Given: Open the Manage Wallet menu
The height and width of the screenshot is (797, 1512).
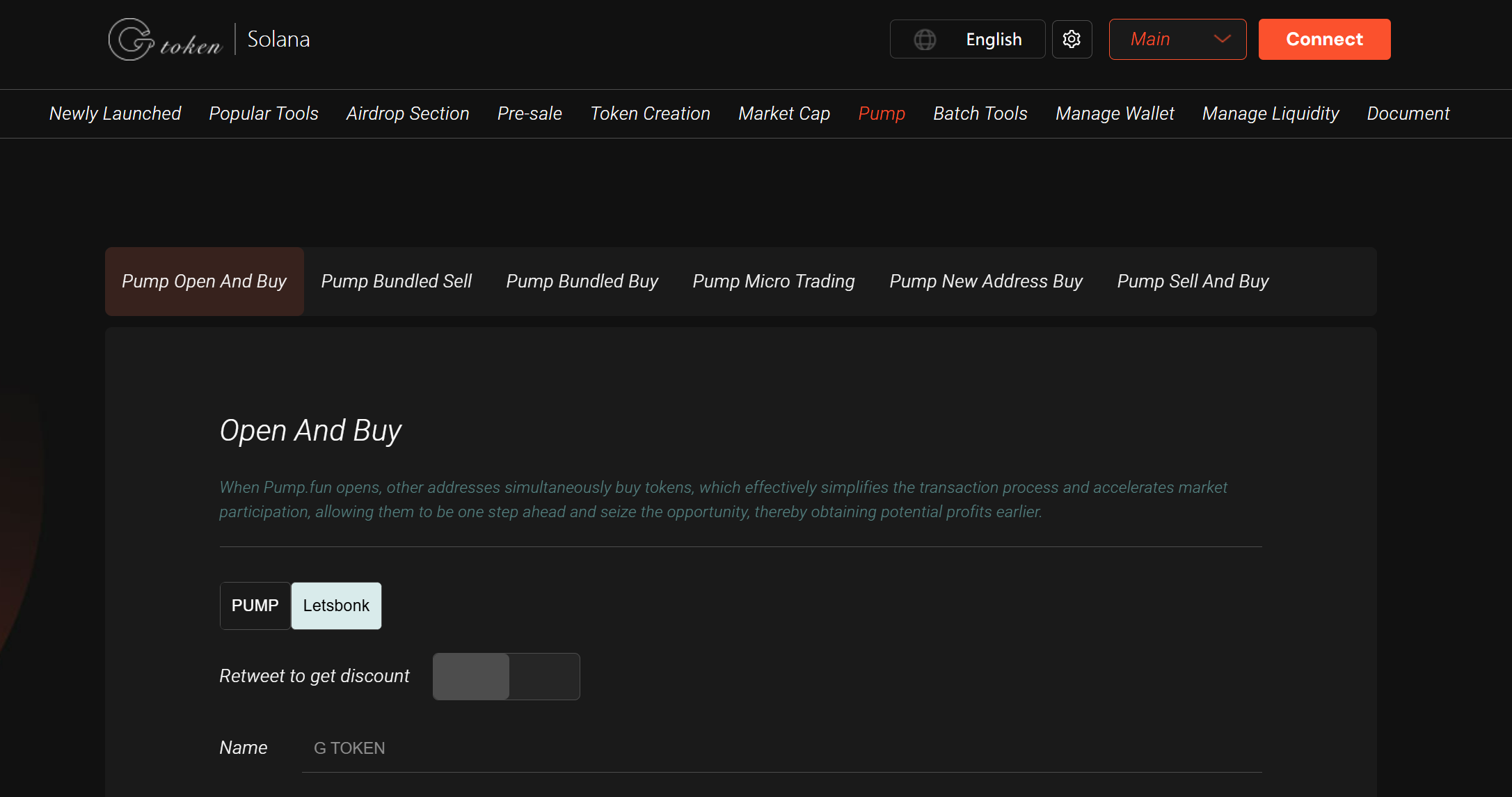Looking at the screenshot, I should tap(1114, 113).
